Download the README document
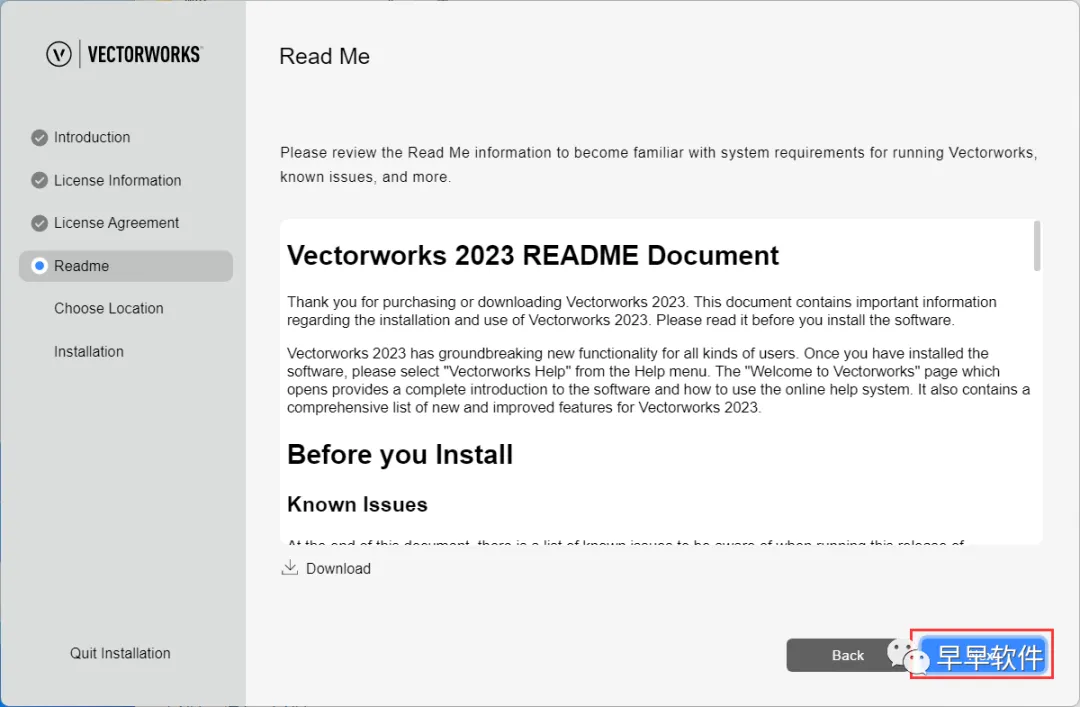 326,568
